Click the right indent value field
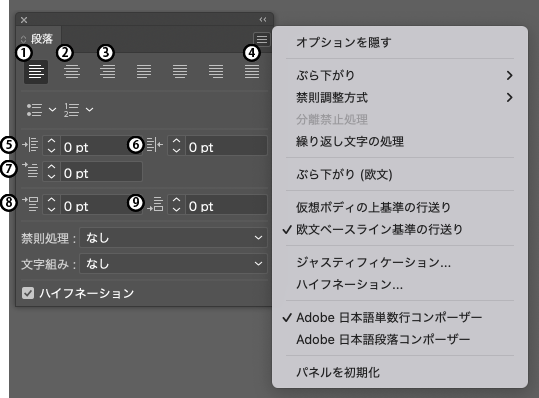 click(226, 145)
